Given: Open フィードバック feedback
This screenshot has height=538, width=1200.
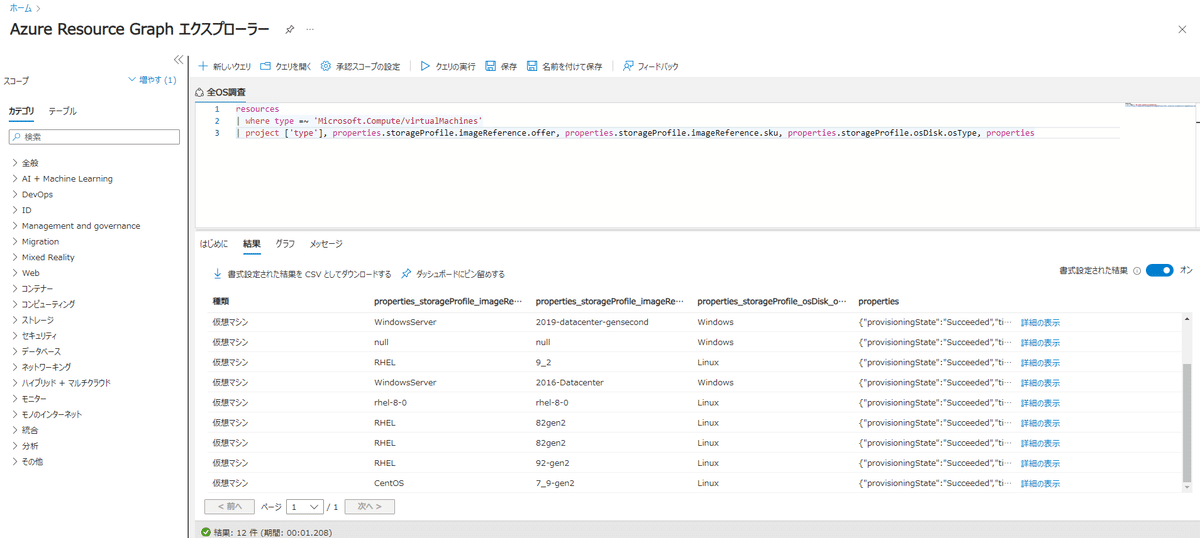Looking at the screenshot, I should click(x=650, y=66).
